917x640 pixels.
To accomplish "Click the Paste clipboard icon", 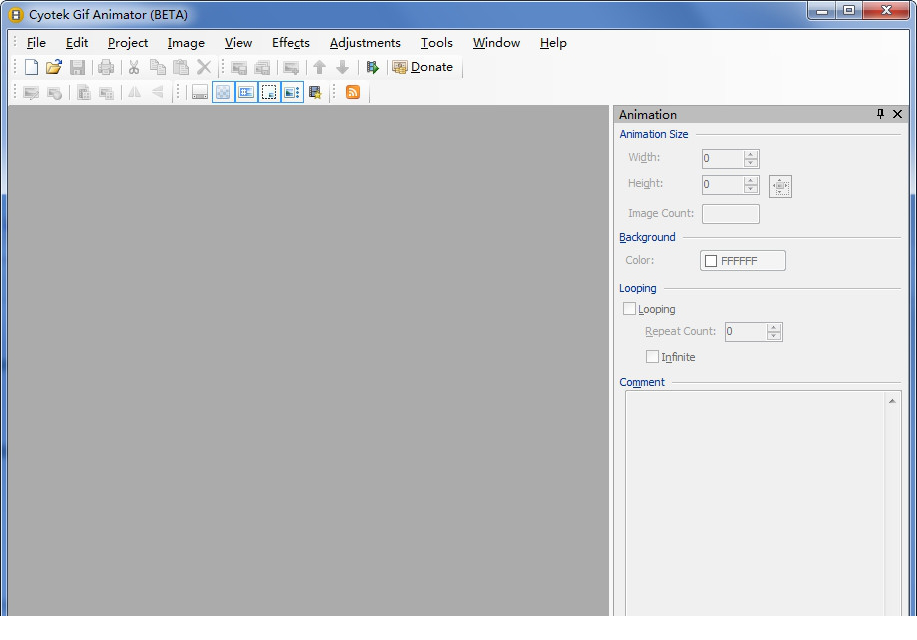I will [181, 67].
